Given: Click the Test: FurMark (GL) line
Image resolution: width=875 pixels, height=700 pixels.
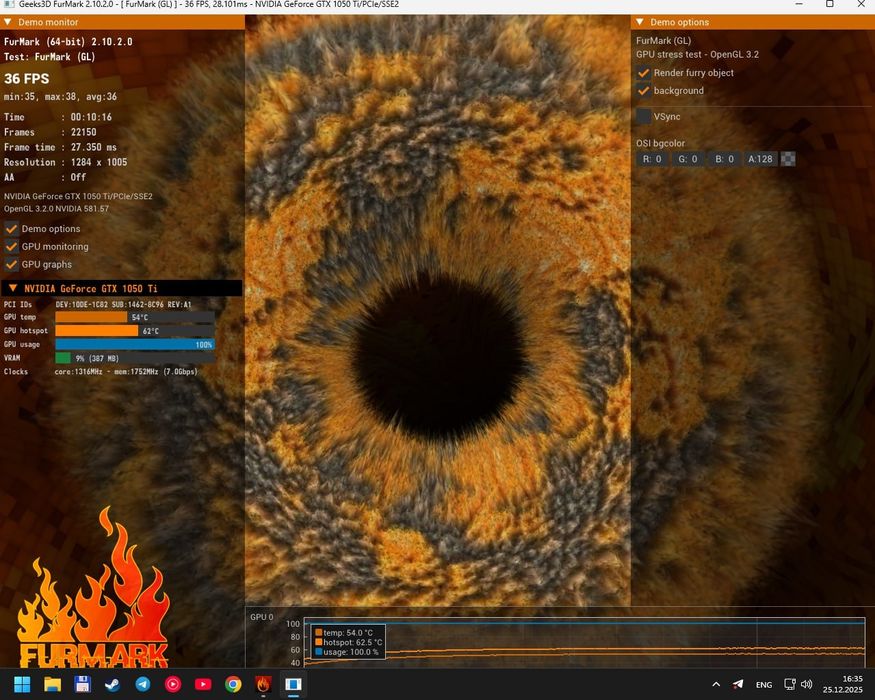Looking at the screenshot, I should coord(49,57).
